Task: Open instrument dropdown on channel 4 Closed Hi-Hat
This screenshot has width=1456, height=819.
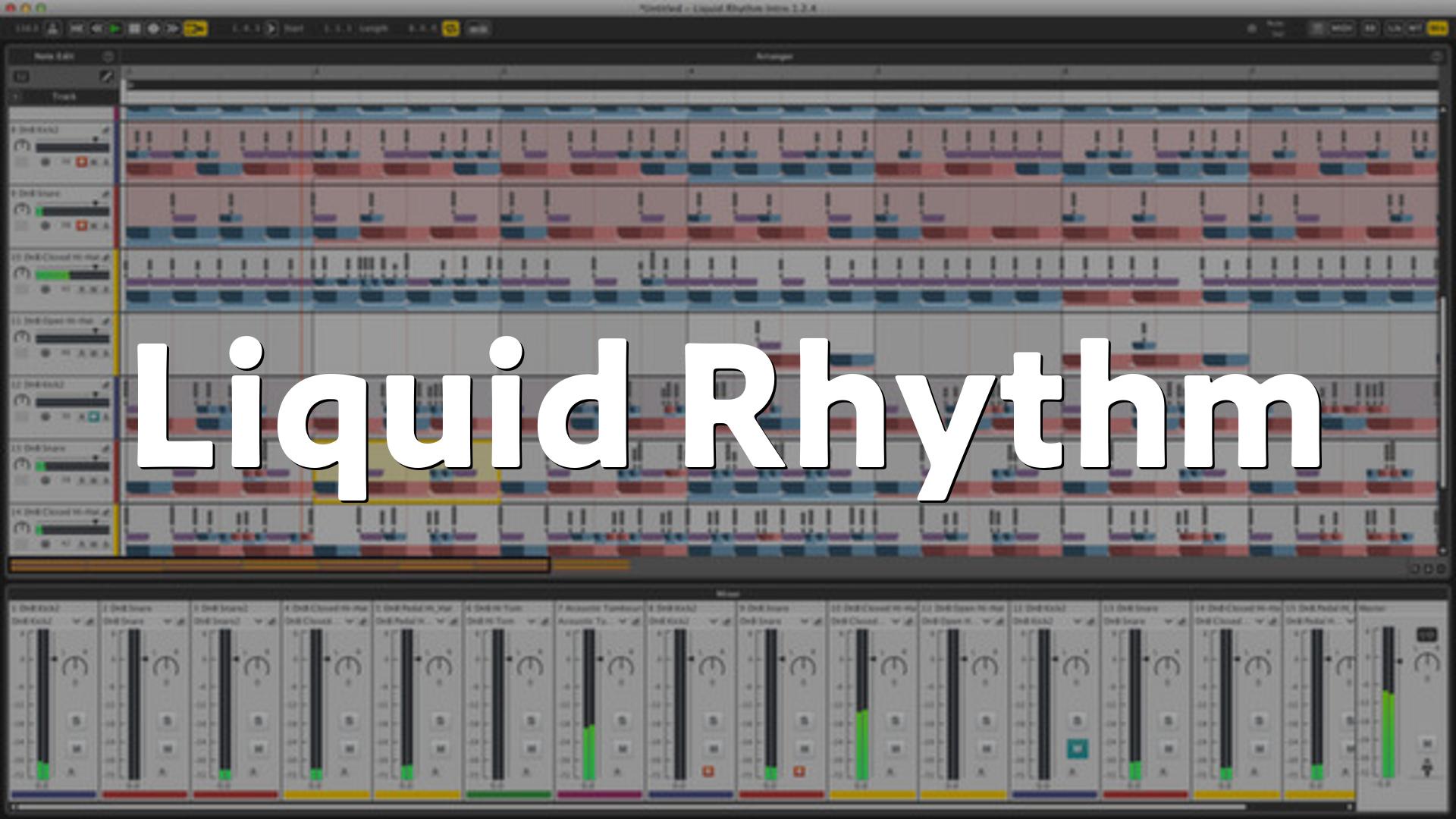Action: 349,622
